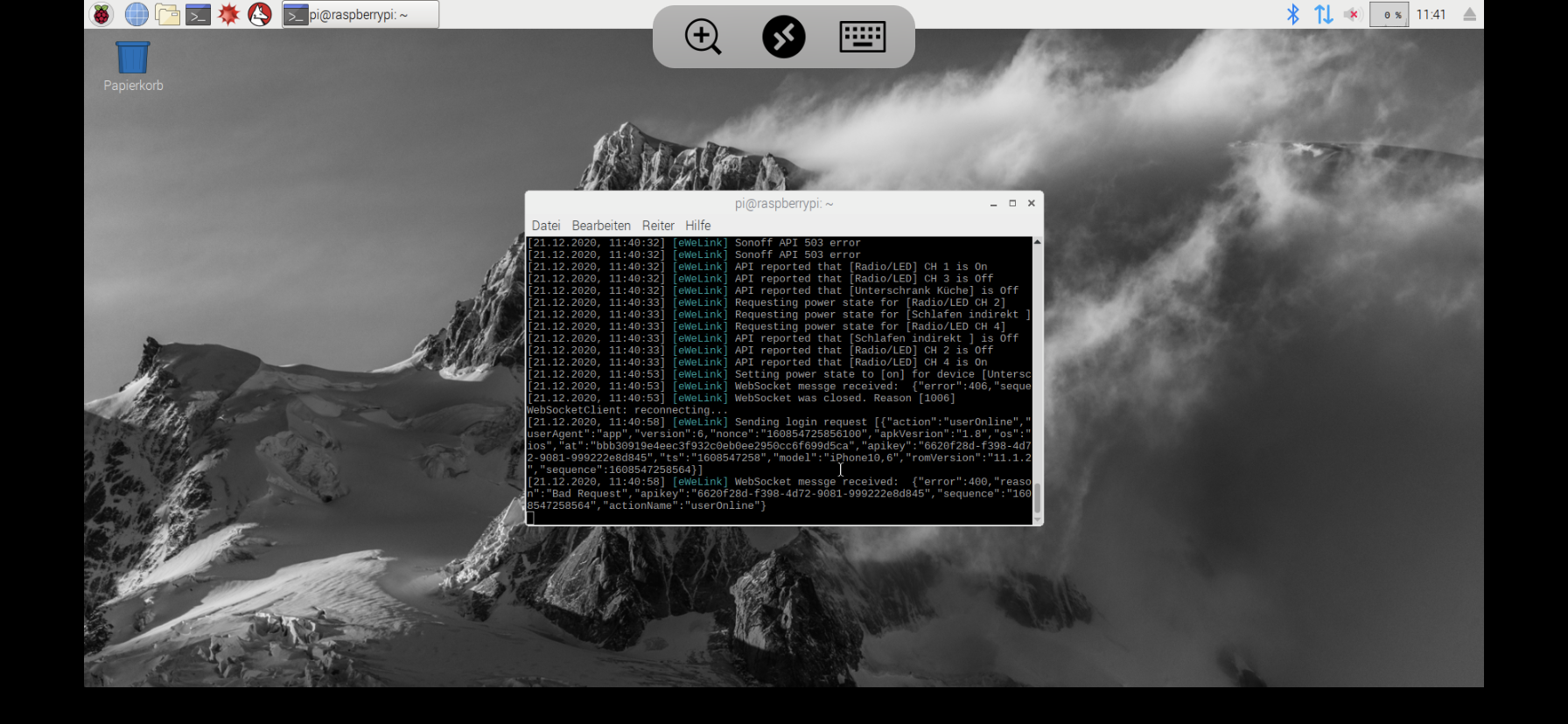Click the muted volume speaker icon
This screenshot has width=1568, height=724.
click(x=1353, y=15)
